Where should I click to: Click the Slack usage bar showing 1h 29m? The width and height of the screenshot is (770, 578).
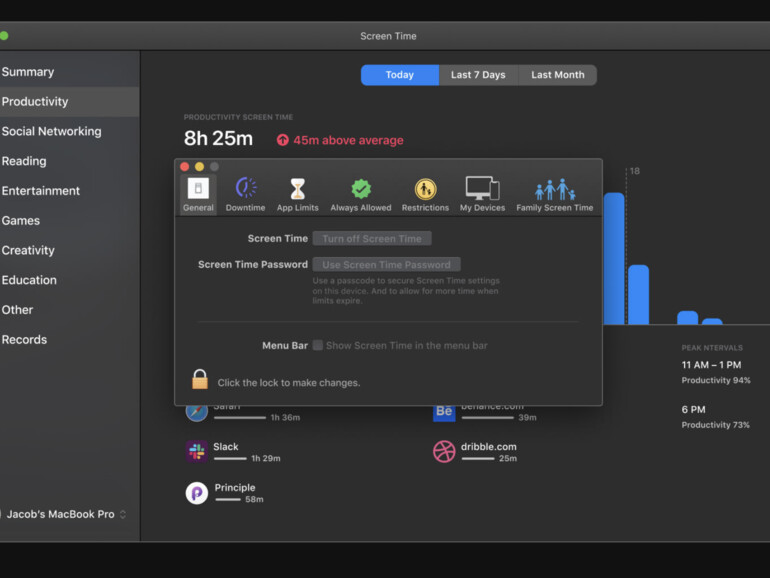tap(230, 459)
